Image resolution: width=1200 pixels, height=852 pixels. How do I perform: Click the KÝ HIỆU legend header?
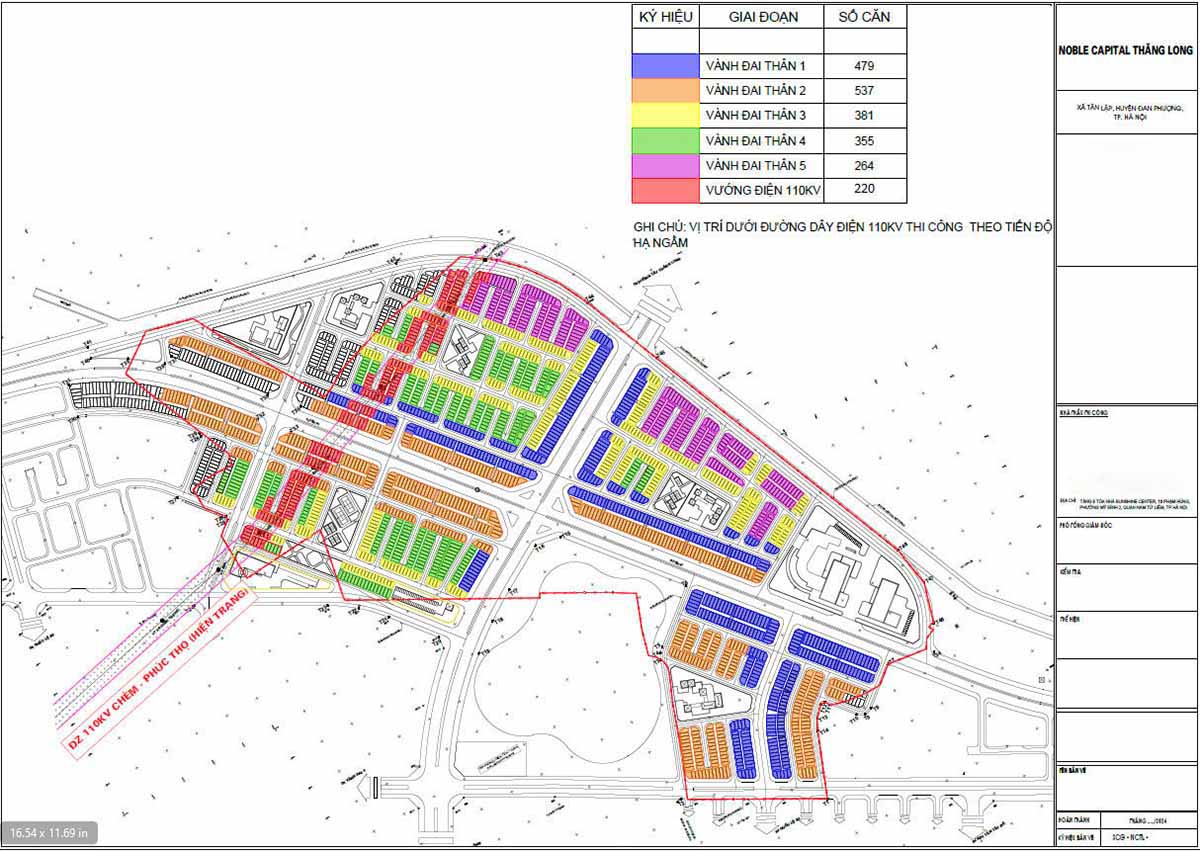click(x=665, y=17)
